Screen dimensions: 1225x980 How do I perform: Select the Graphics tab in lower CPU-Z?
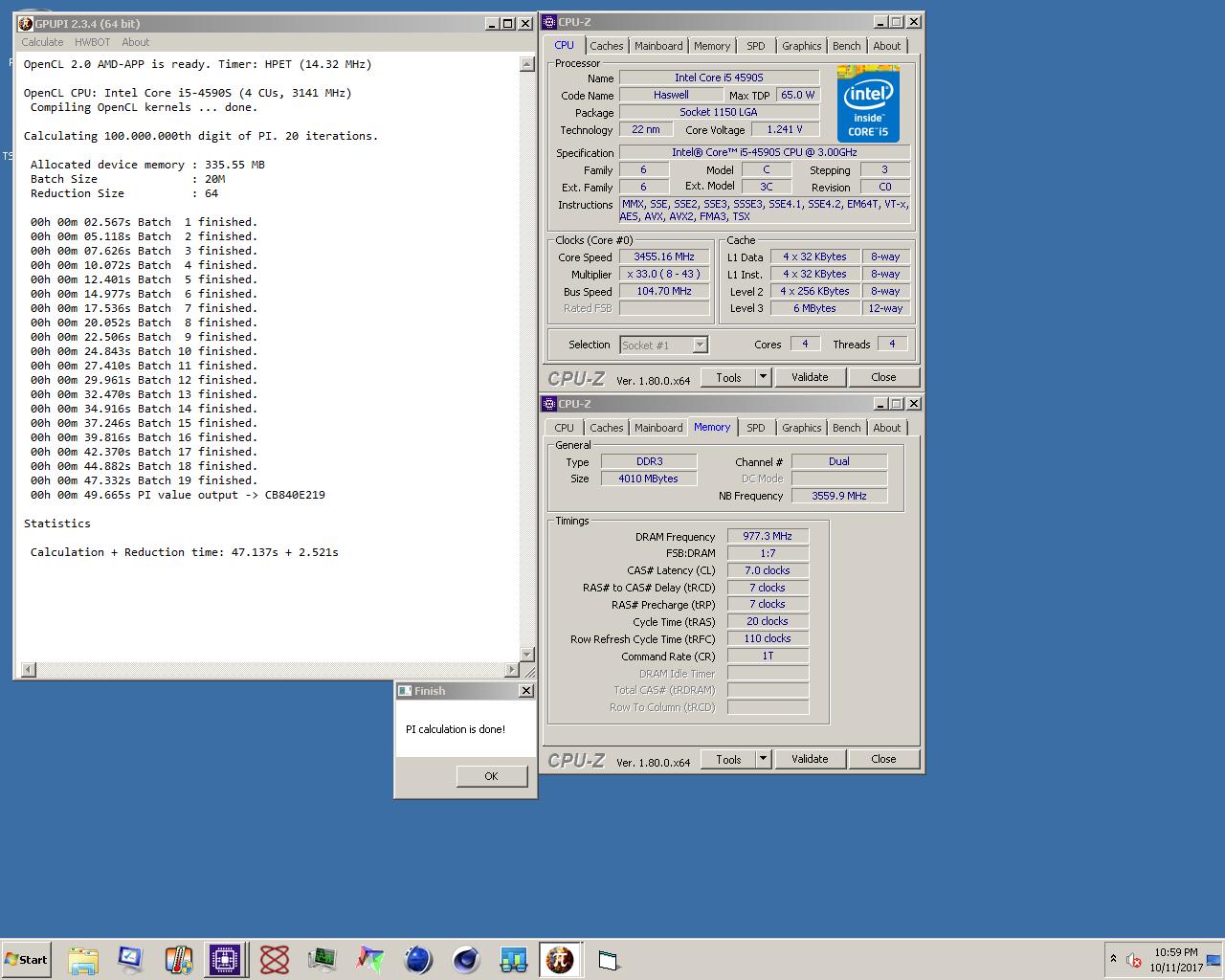click(801, 428)
